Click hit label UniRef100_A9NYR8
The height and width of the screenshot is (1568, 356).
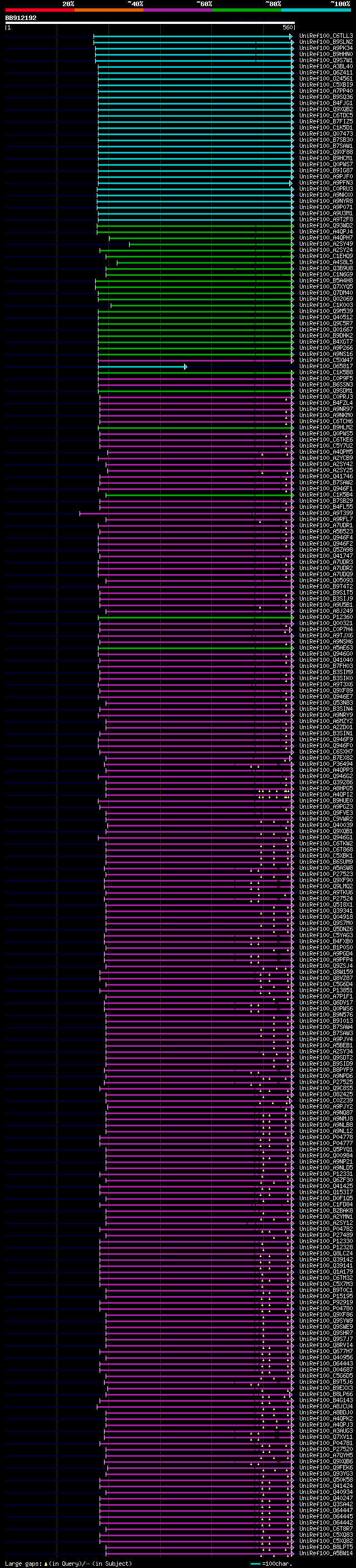click(x=325, y=201)
